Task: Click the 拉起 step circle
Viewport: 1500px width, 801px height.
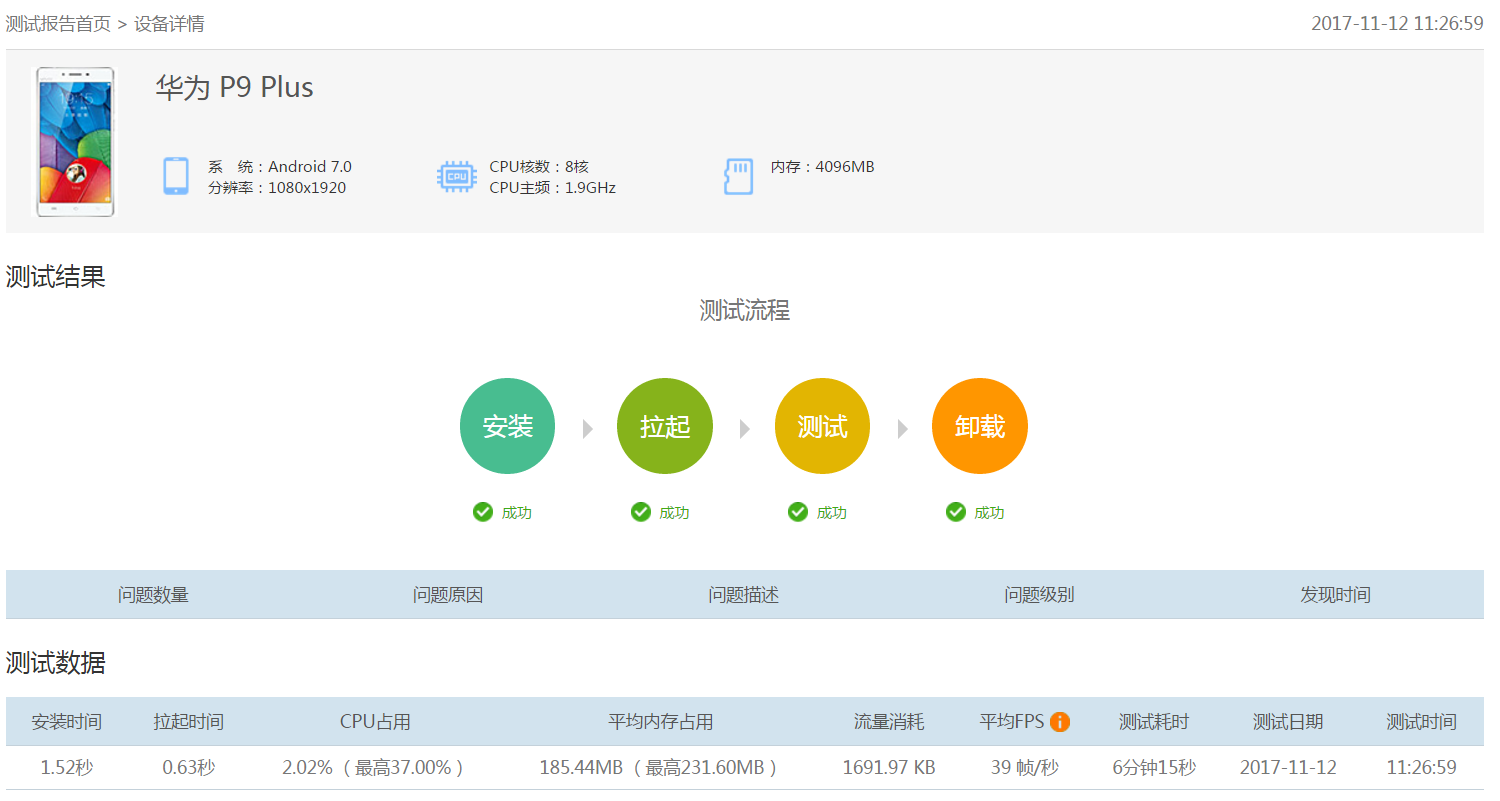Action: 665,426
